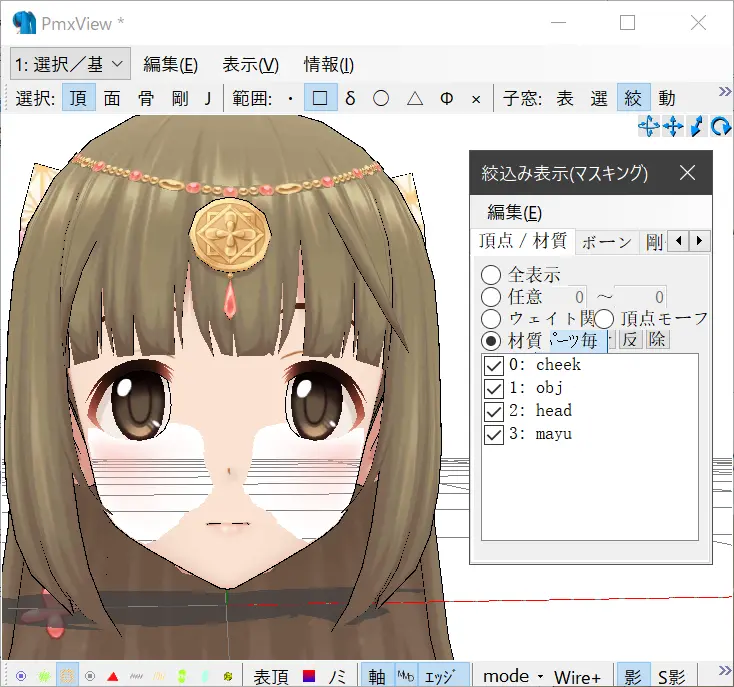Open the 編集(E) menu in main window
Screen dimensions: 734x687
tap(170, 64)
